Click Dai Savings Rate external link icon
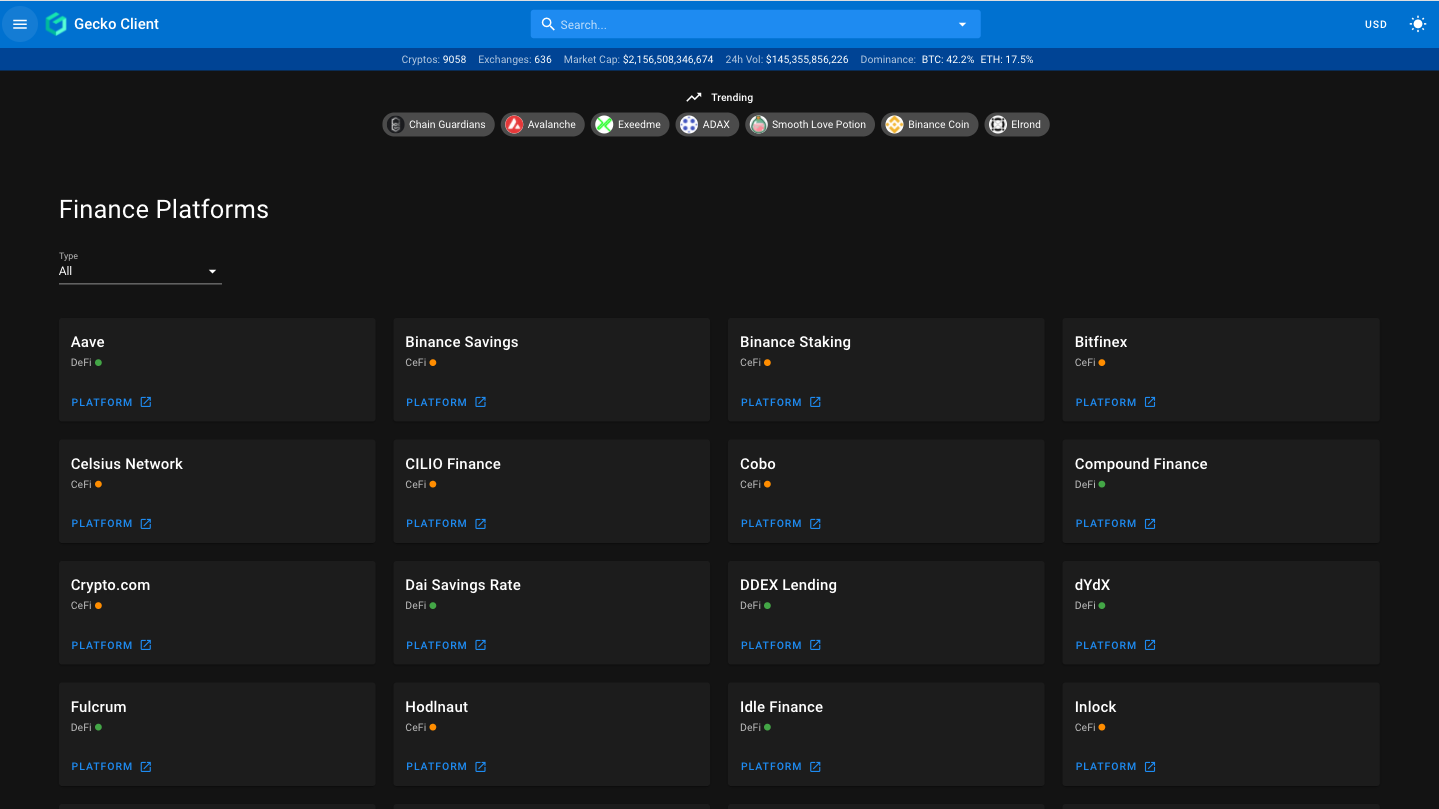The image size is (1439, 809). pos(480,645)
